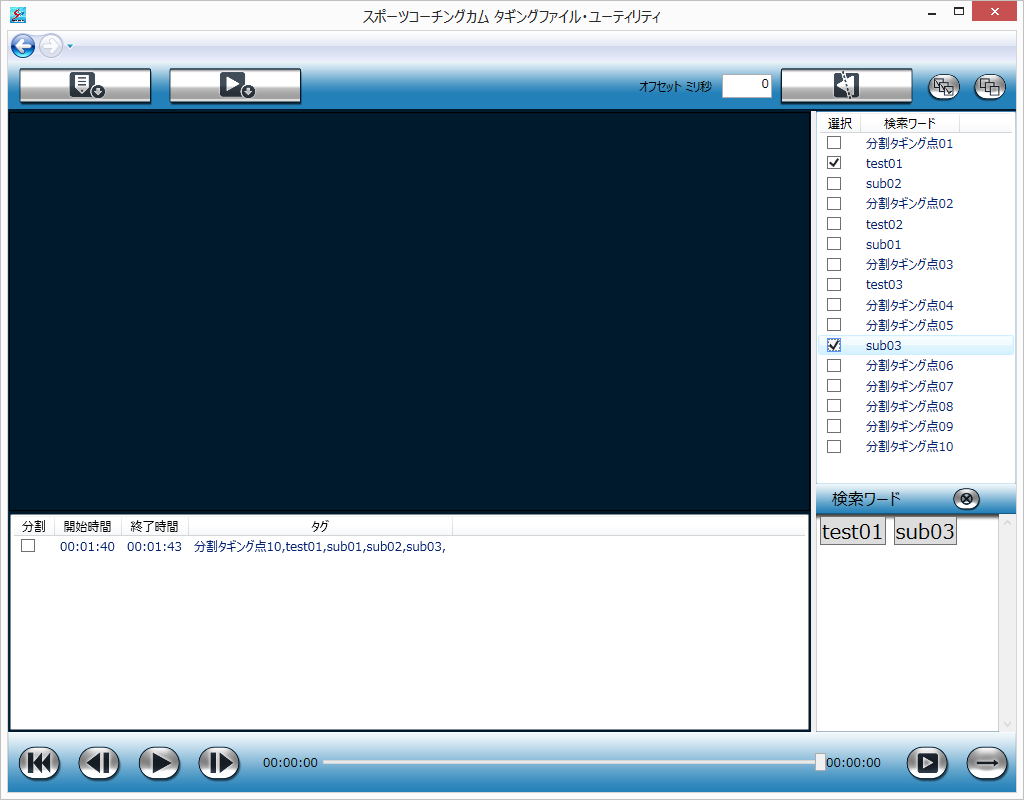The height and width of the screenshot is (800, 1024).
Task: Check the 分割タギング点04 checkbox
Action: point(834,305)
